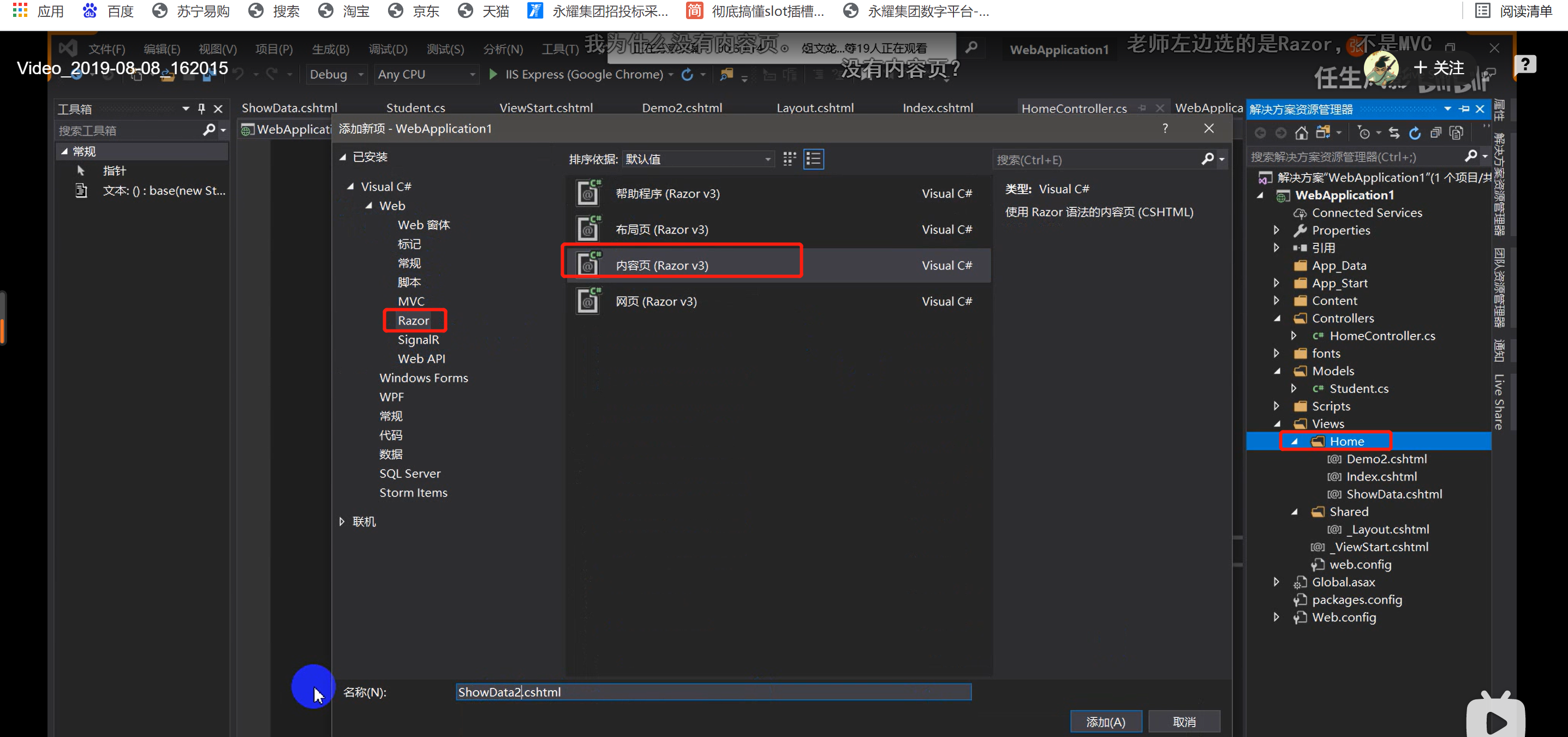This screenshot has height=737, width=1568.
Task: Collapse the Controllers folder node
Action: [1277, 318]
